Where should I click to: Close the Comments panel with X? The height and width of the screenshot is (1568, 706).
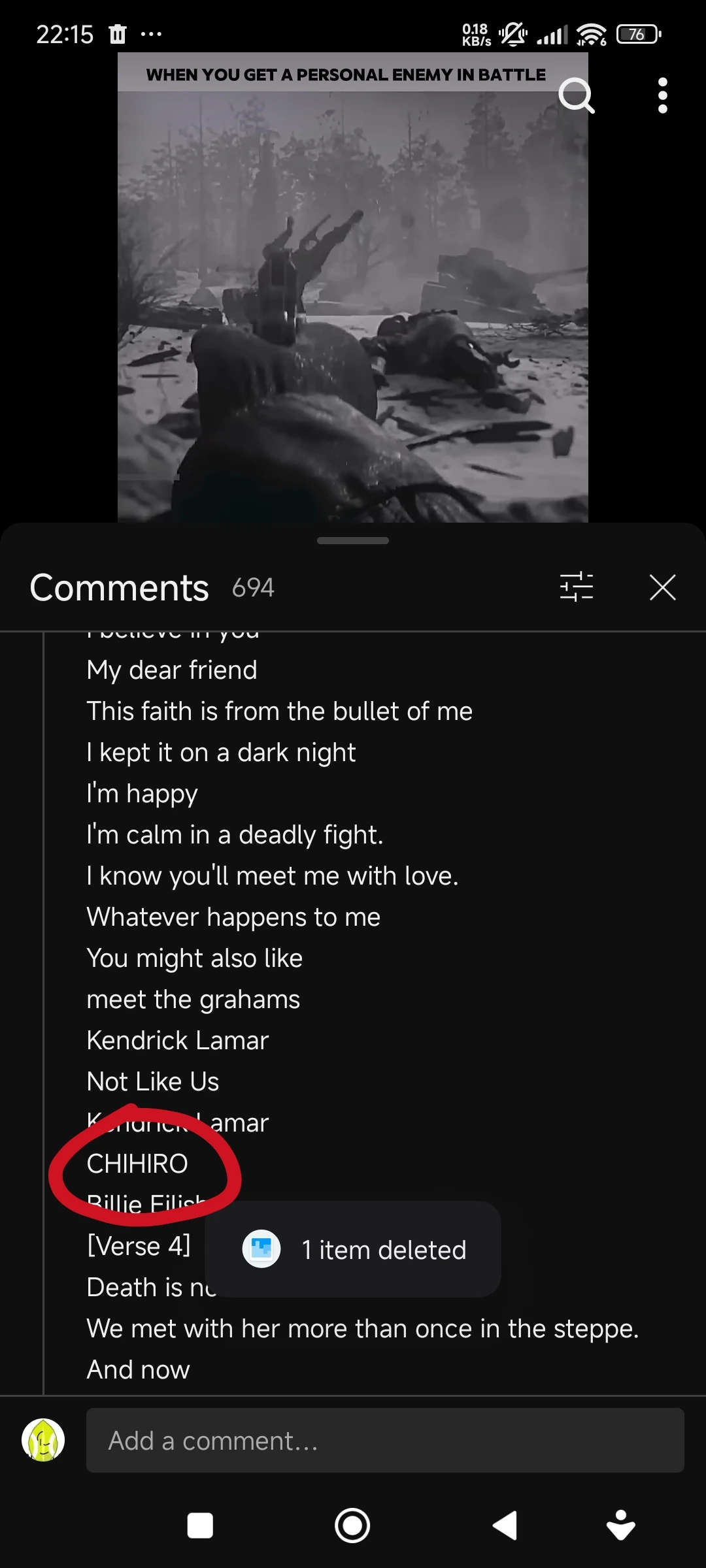pyautogui.click(x=663, y=587)
